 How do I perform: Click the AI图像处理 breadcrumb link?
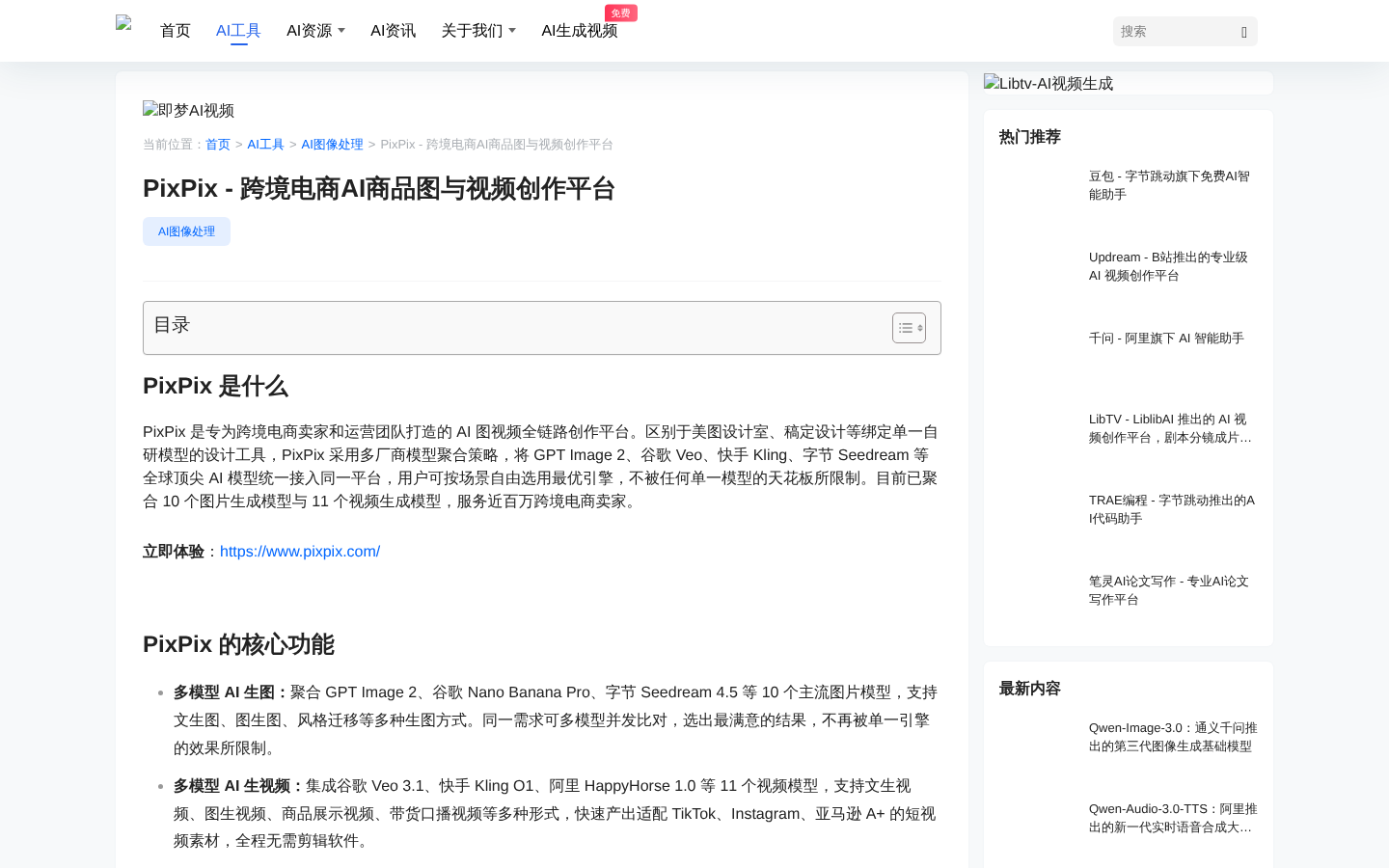click(x=332, y=144)
